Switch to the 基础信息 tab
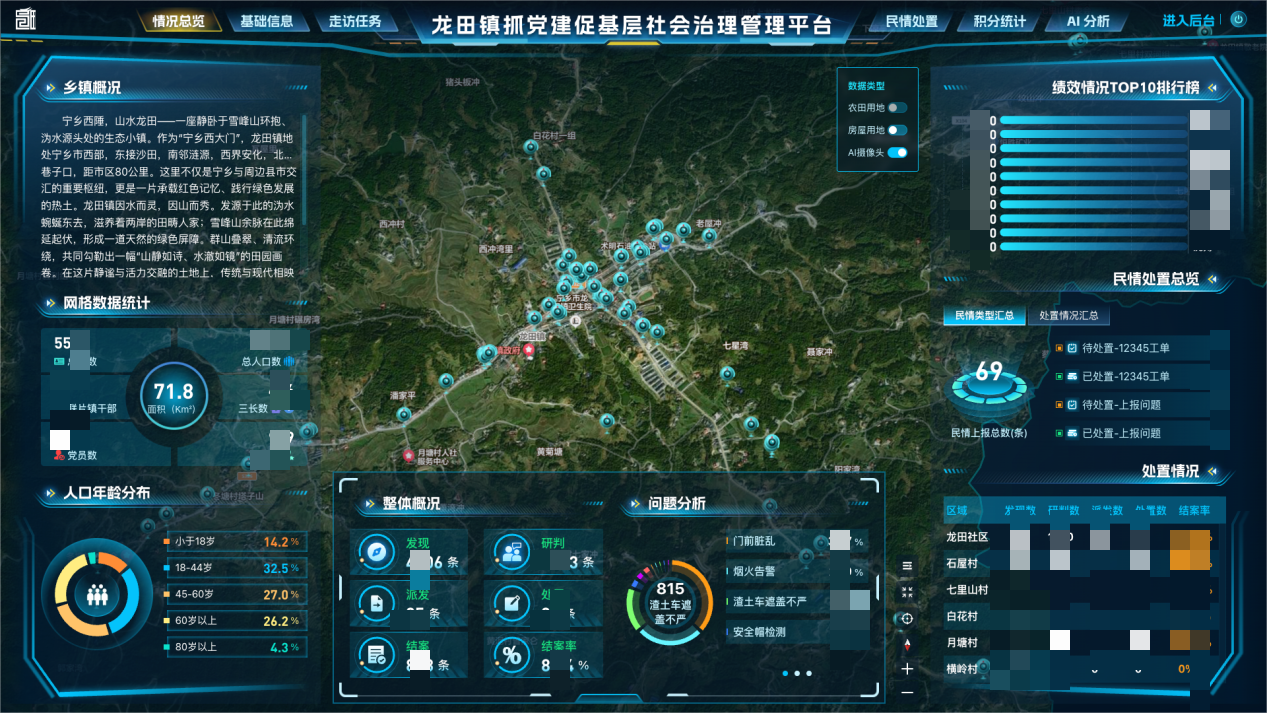1267x713 pixels. coord(267,21)
